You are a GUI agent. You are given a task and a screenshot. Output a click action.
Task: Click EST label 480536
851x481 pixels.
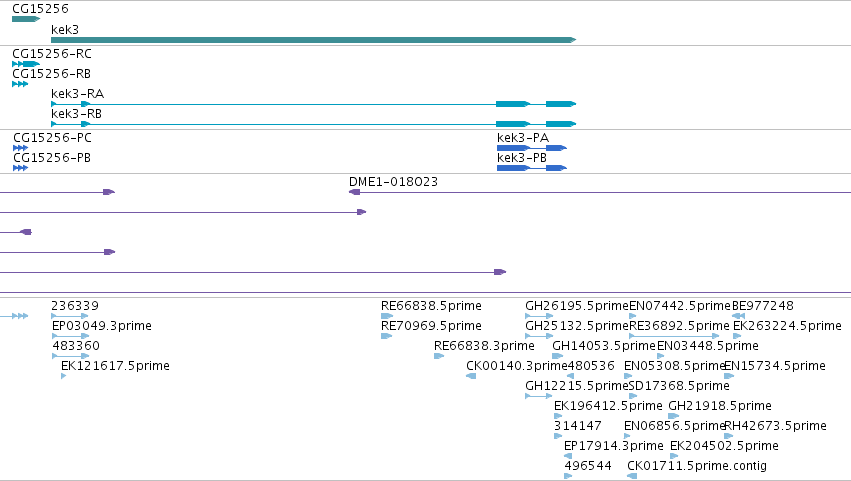tap(591, 366)
